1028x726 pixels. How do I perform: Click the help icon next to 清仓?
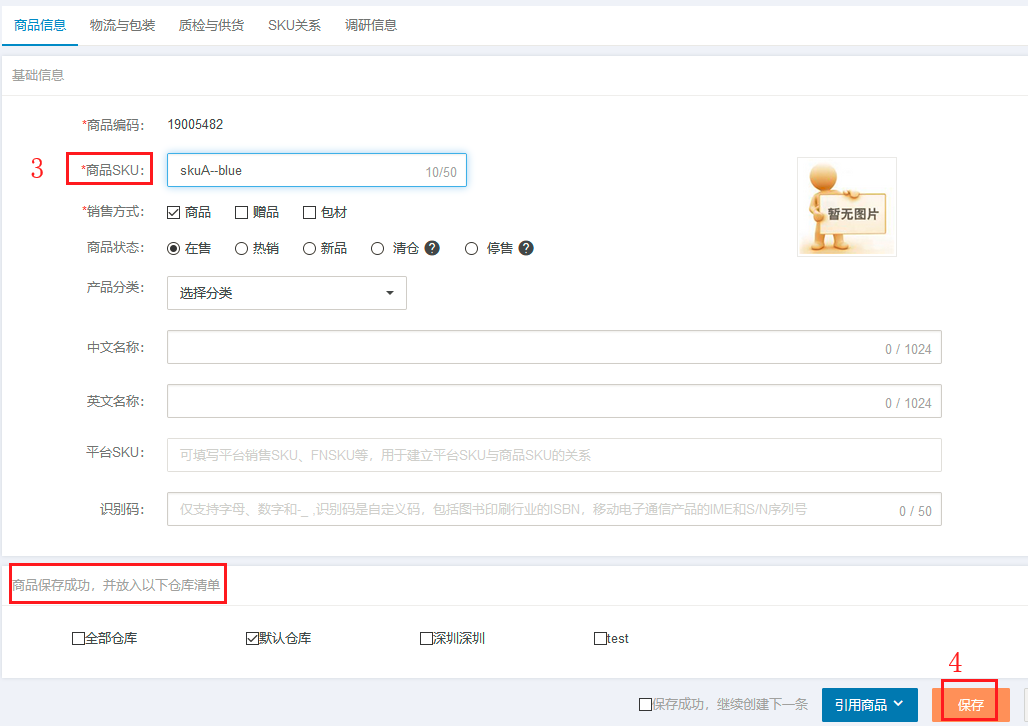pyautogui.click(x=432, y=248)
